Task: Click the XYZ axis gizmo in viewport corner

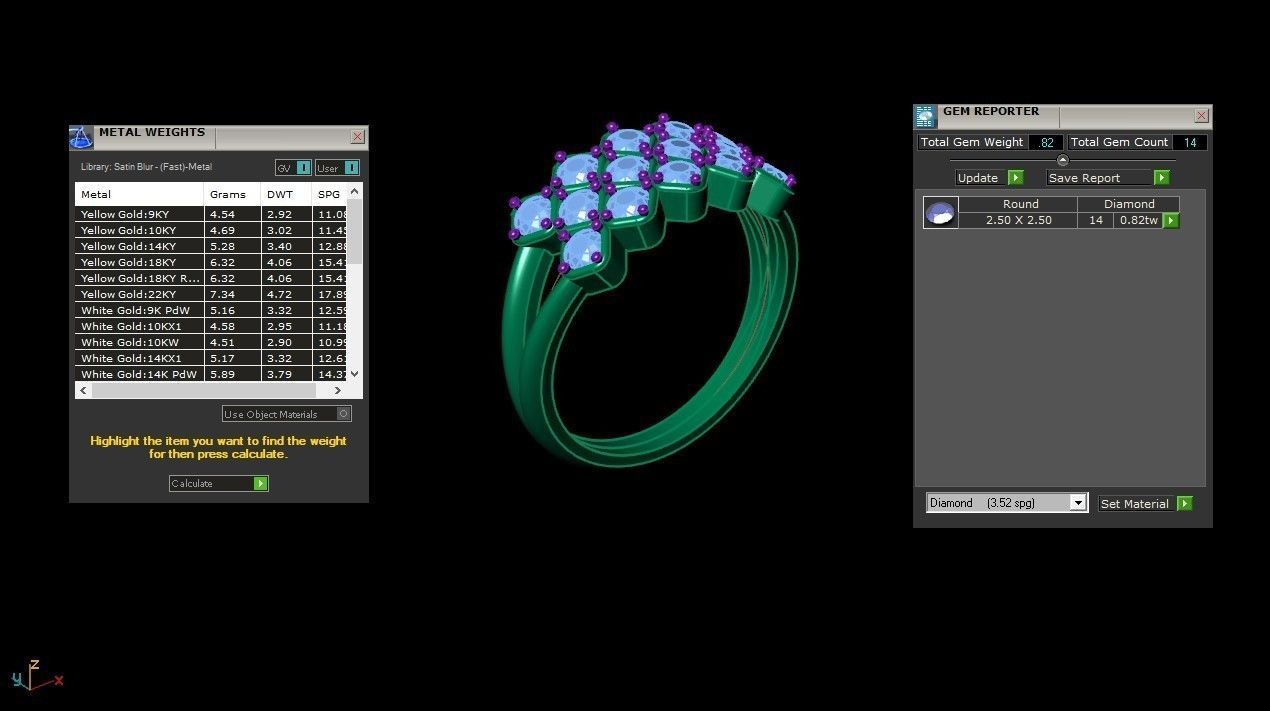Action: point(36,677)
